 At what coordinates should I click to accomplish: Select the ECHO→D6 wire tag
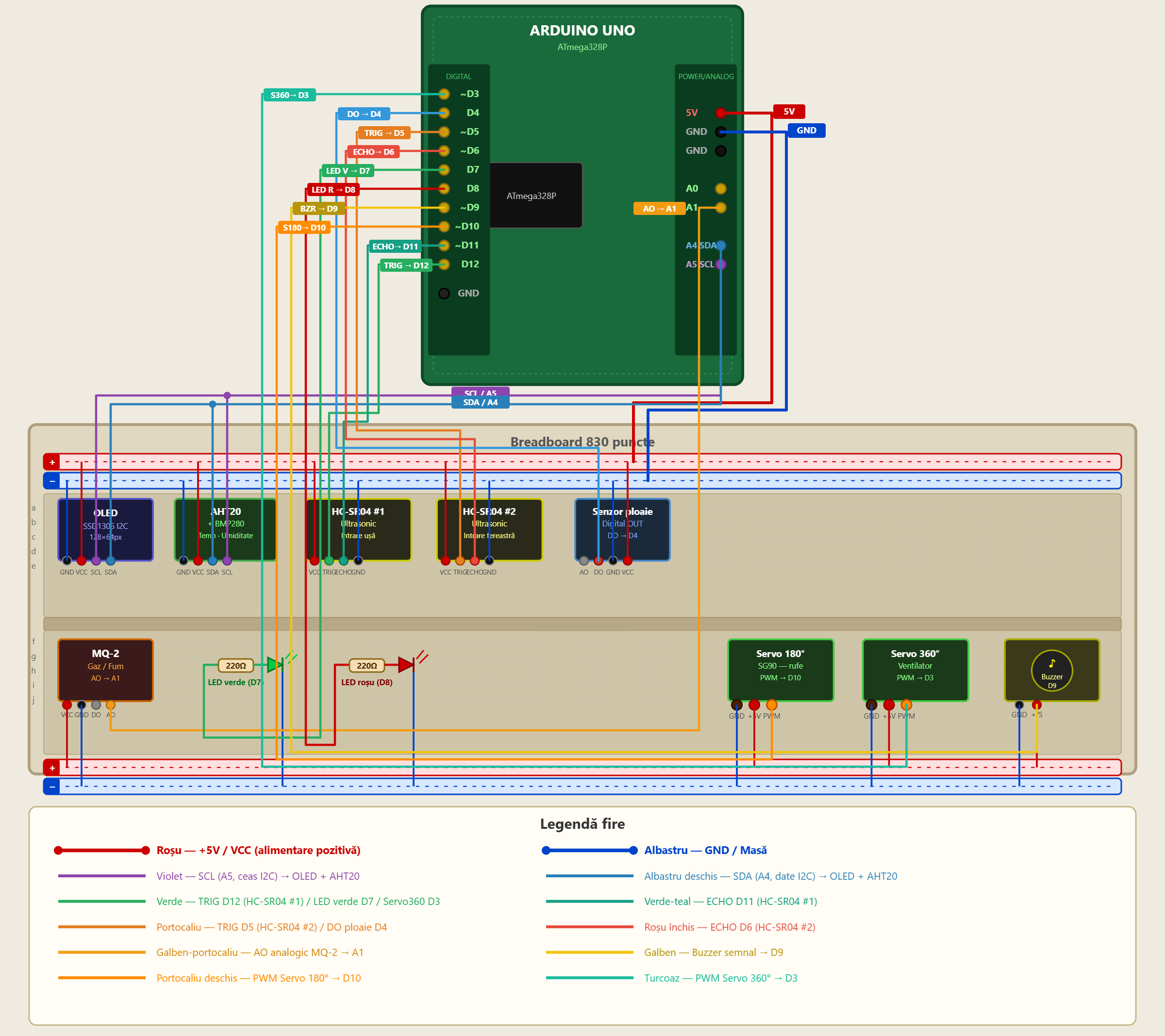coord(373,151)
